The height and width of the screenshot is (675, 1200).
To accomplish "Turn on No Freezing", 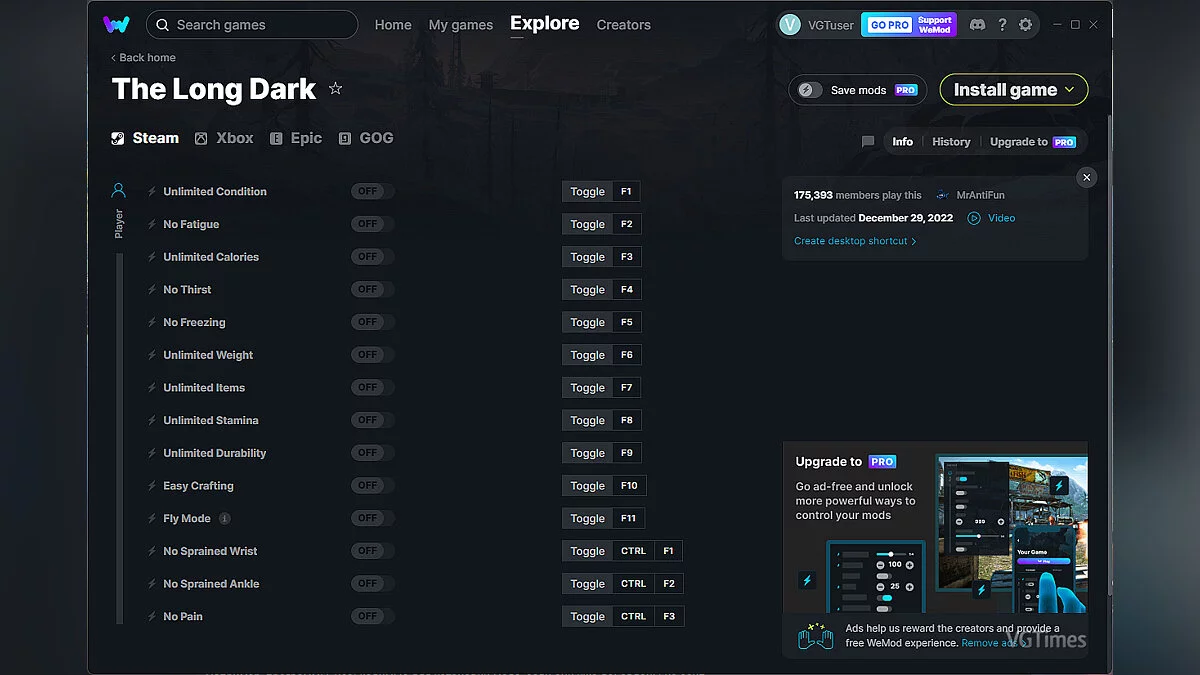I will tap(371, 322).
